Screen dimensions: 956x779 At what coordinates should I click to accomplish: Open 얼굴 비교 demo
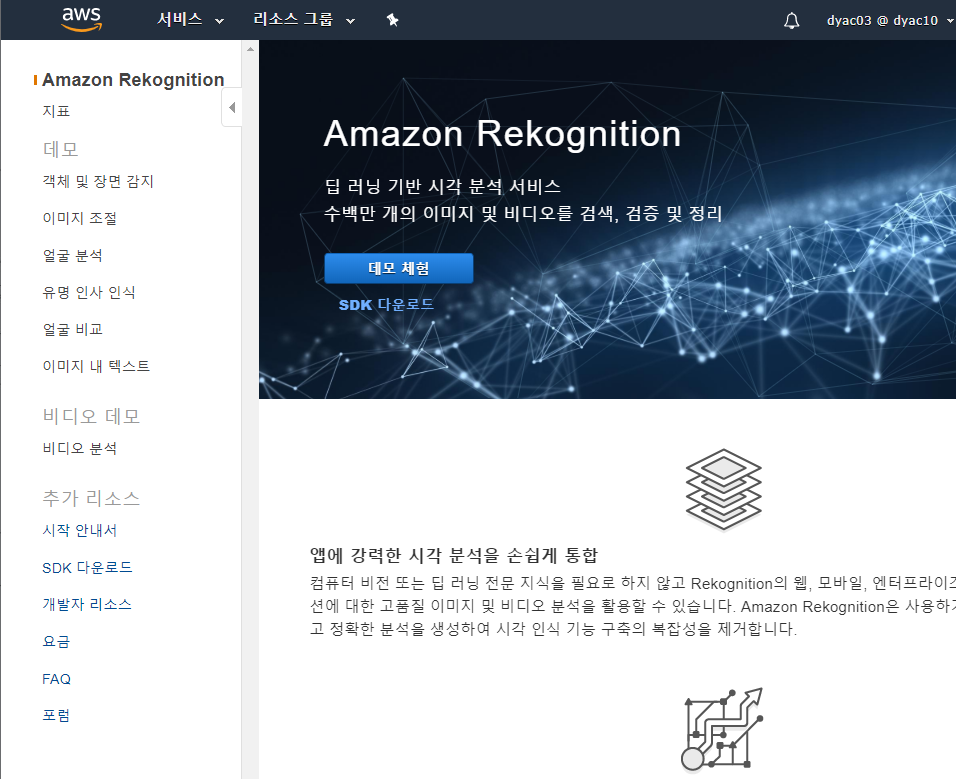point(72,329)
